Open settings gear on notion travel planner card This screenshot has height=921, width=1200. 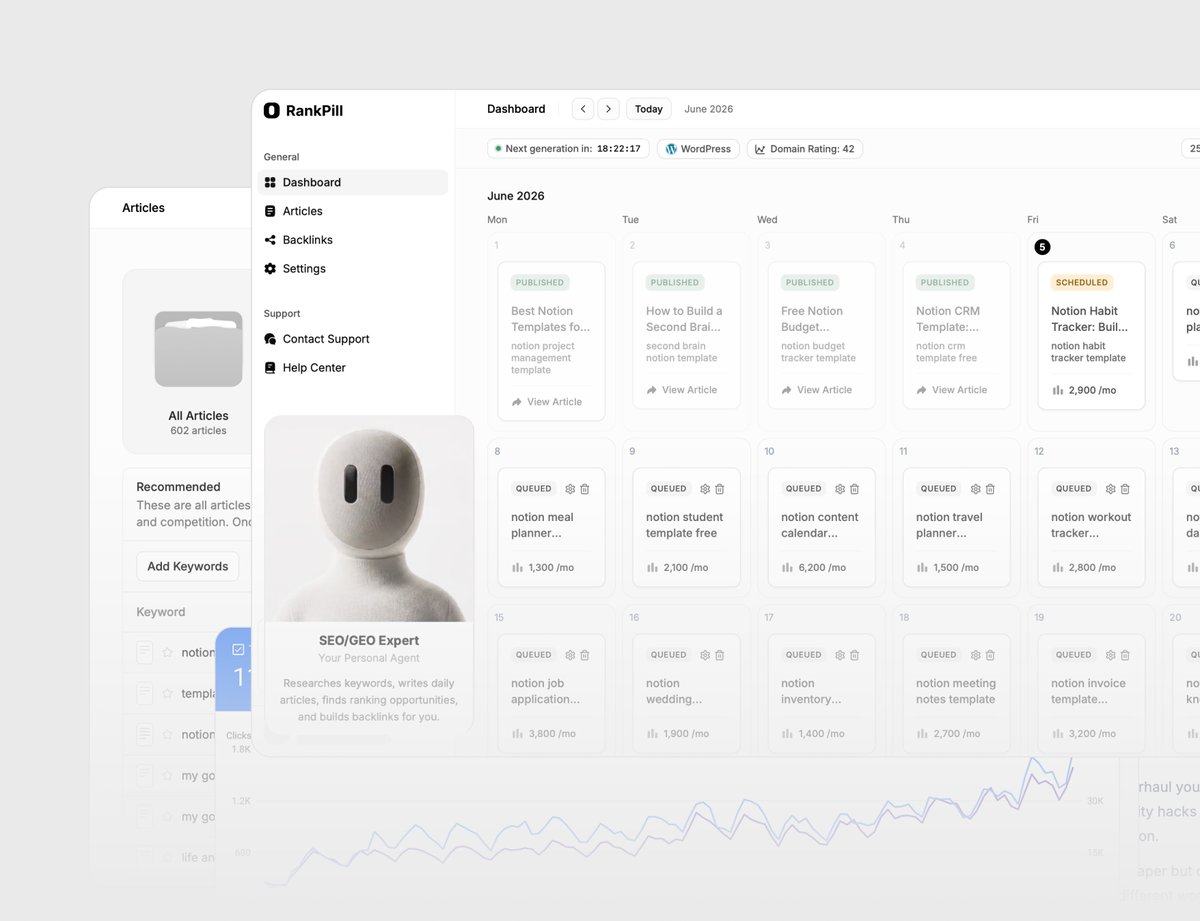click(x=975, y=489)
